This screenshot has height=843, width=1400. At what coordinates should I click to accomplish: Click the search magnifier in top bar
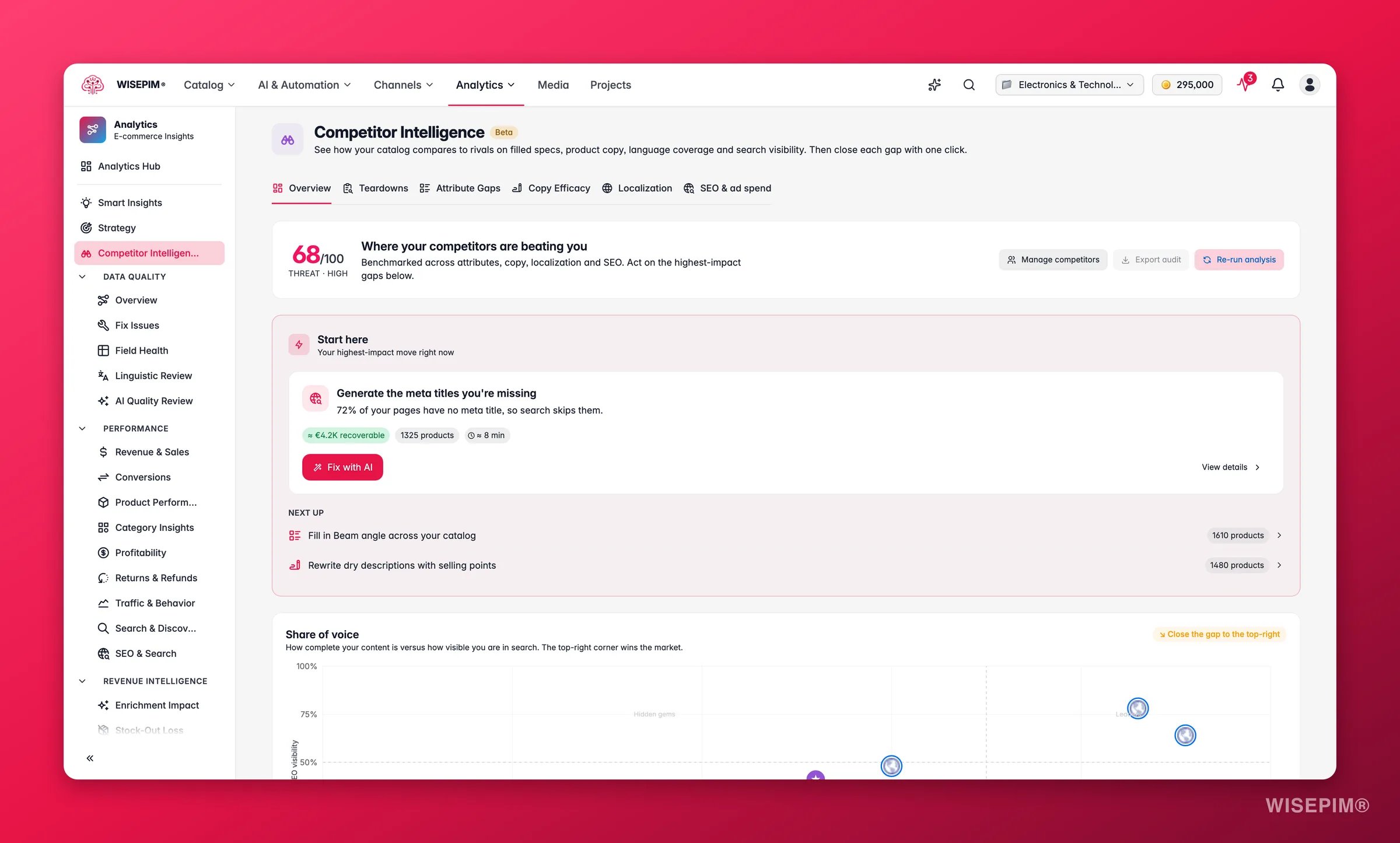click(x=969, y=85)
